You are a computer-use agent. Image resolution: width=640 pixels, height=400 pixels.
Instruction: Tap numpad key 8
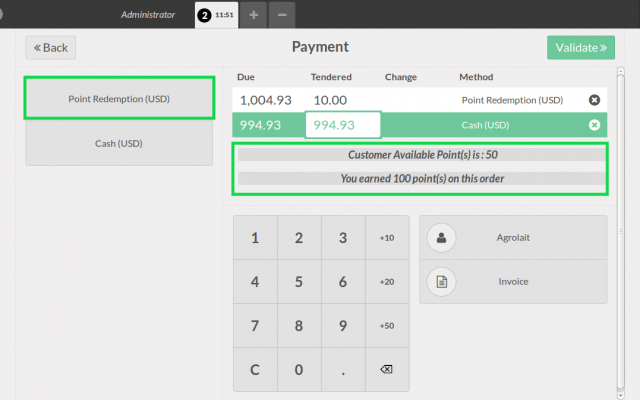click(299, 326)
